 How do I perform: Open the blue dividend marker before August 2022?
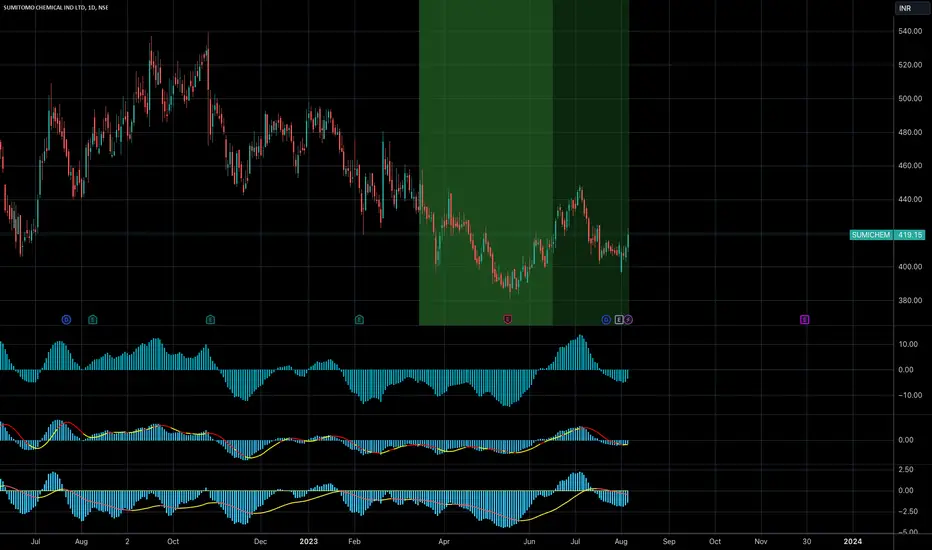pos(66,320)
